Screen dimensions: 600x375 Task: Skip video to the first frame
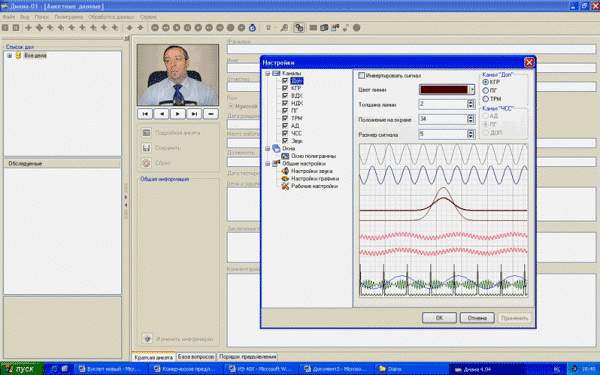145,114
